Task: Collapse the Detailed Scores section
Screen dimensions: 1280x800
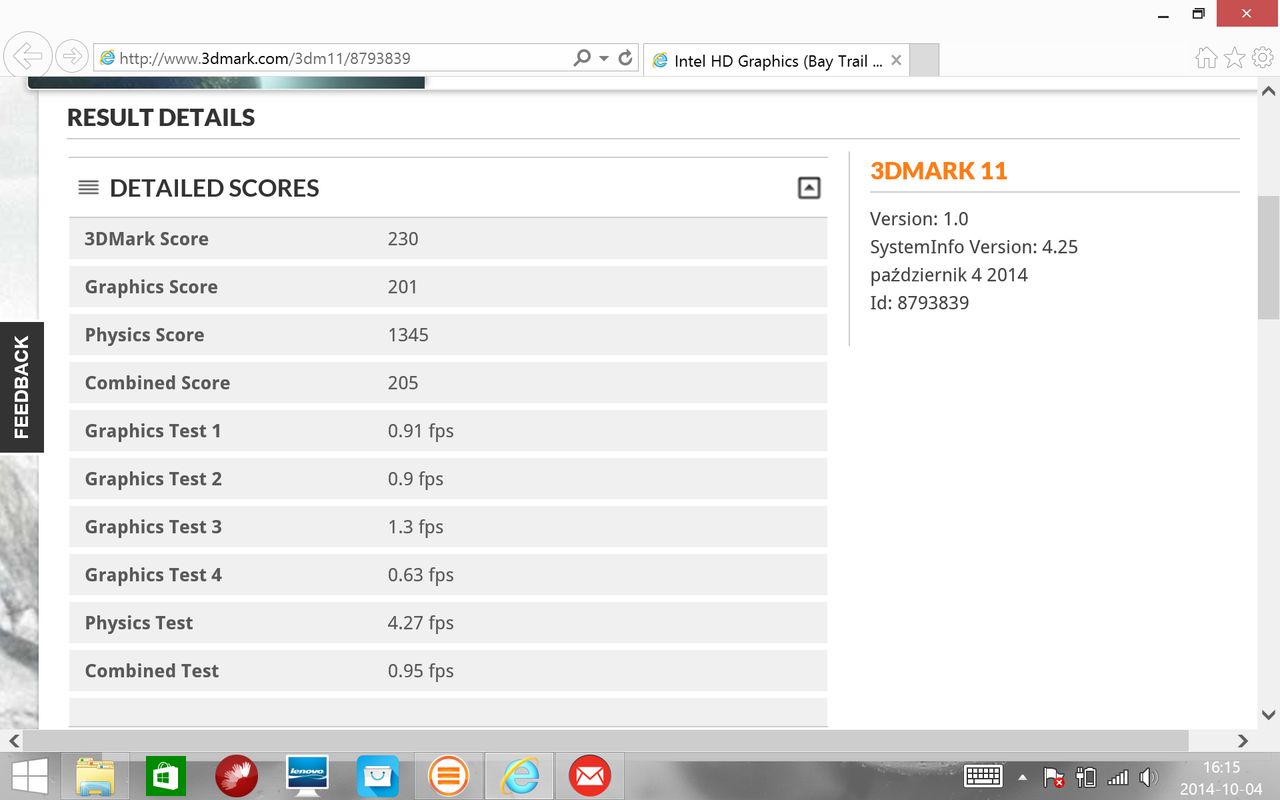Action: tap(809, 187)
